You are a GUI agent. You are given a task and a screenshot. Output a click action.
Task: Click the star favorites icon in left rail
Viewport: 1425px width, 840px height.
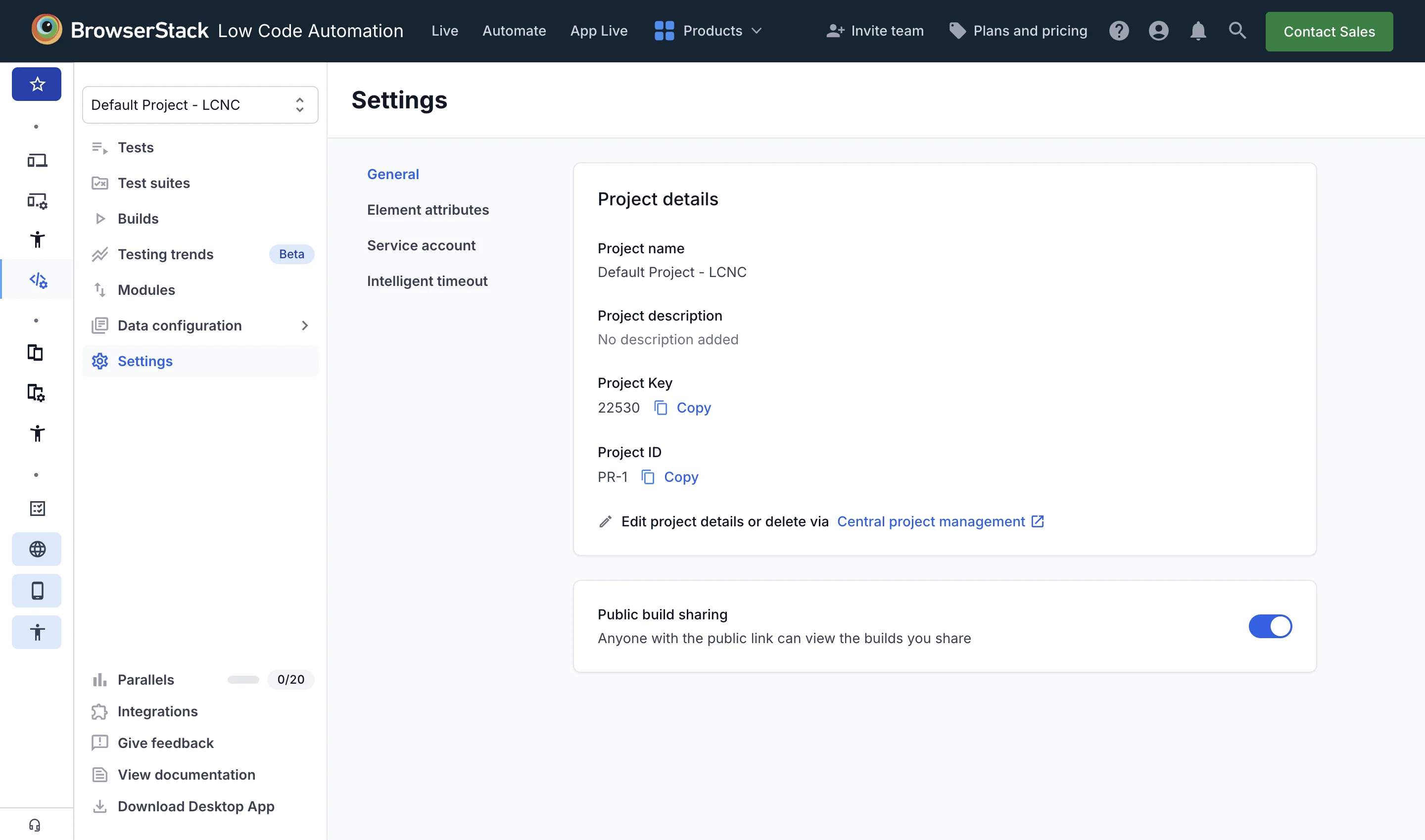(37, 84)
